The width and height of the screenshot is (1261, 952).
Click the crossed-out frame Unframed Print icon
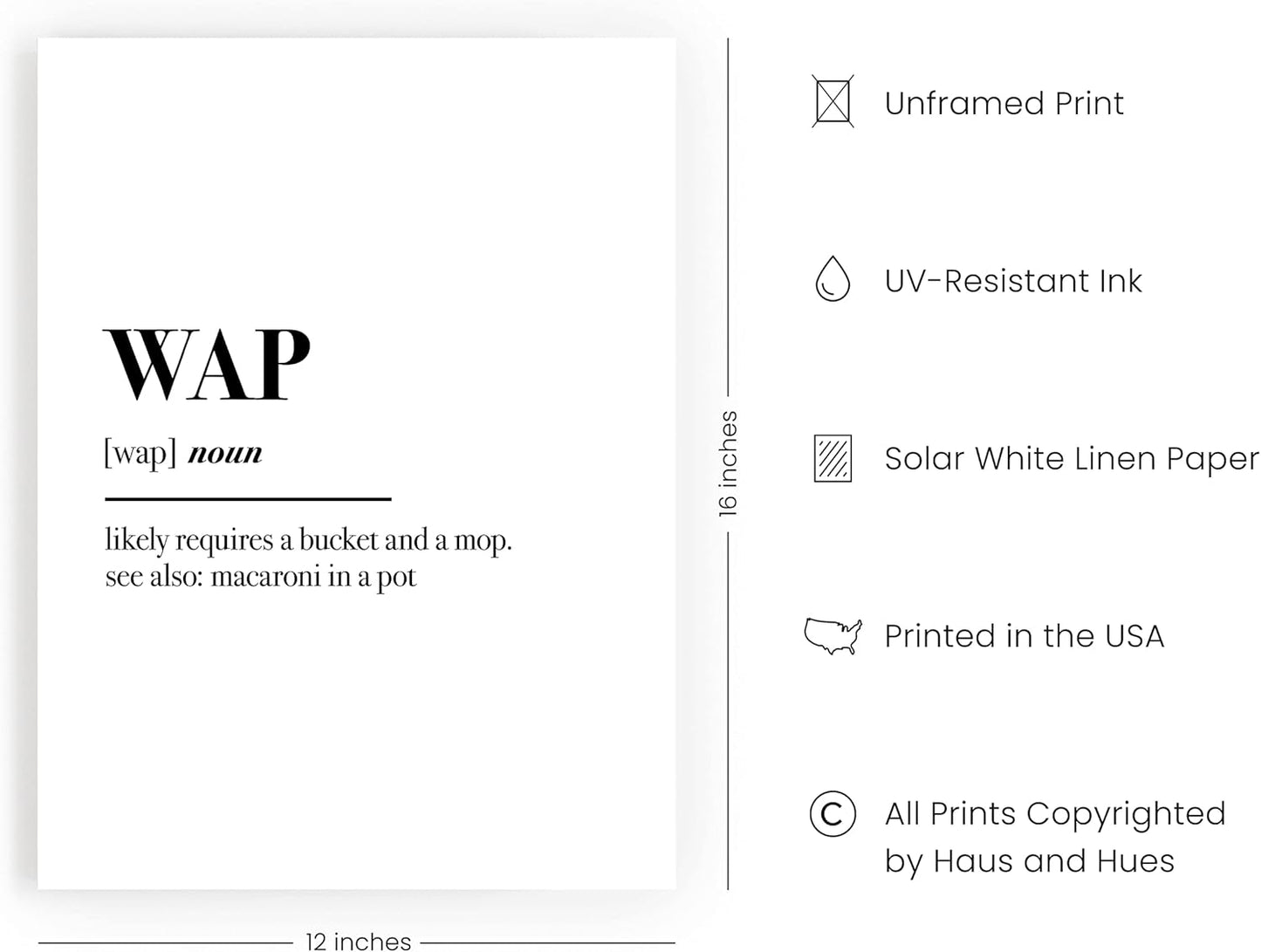pos(833,102)
